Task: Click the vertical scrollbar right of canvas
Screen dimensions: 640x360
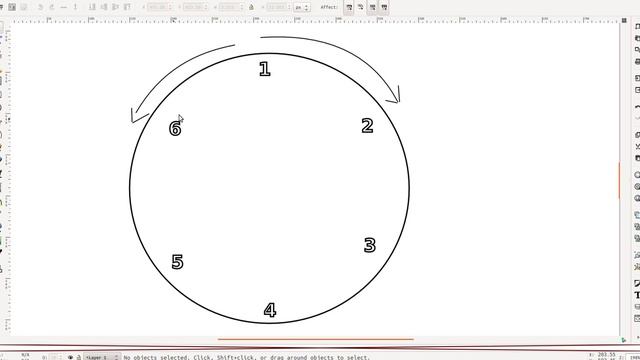Action: click(619, 181)
